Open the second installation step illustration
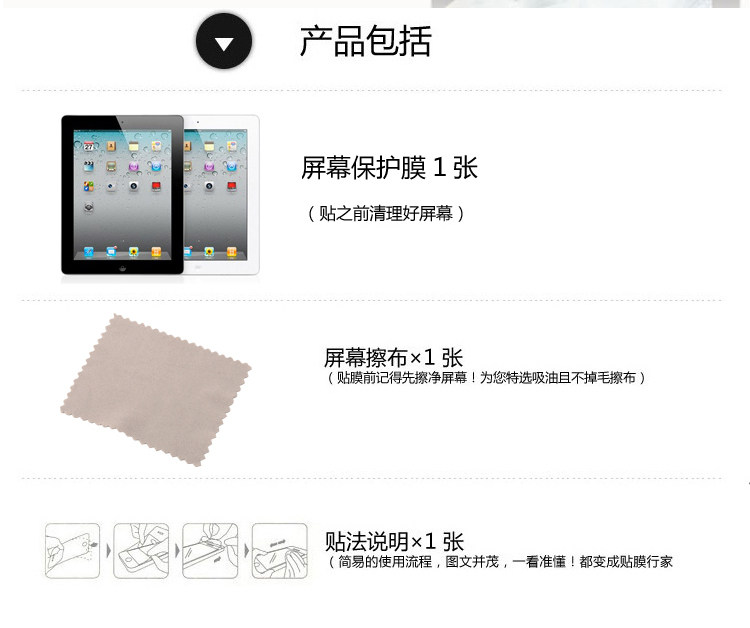 pos(141,551)
